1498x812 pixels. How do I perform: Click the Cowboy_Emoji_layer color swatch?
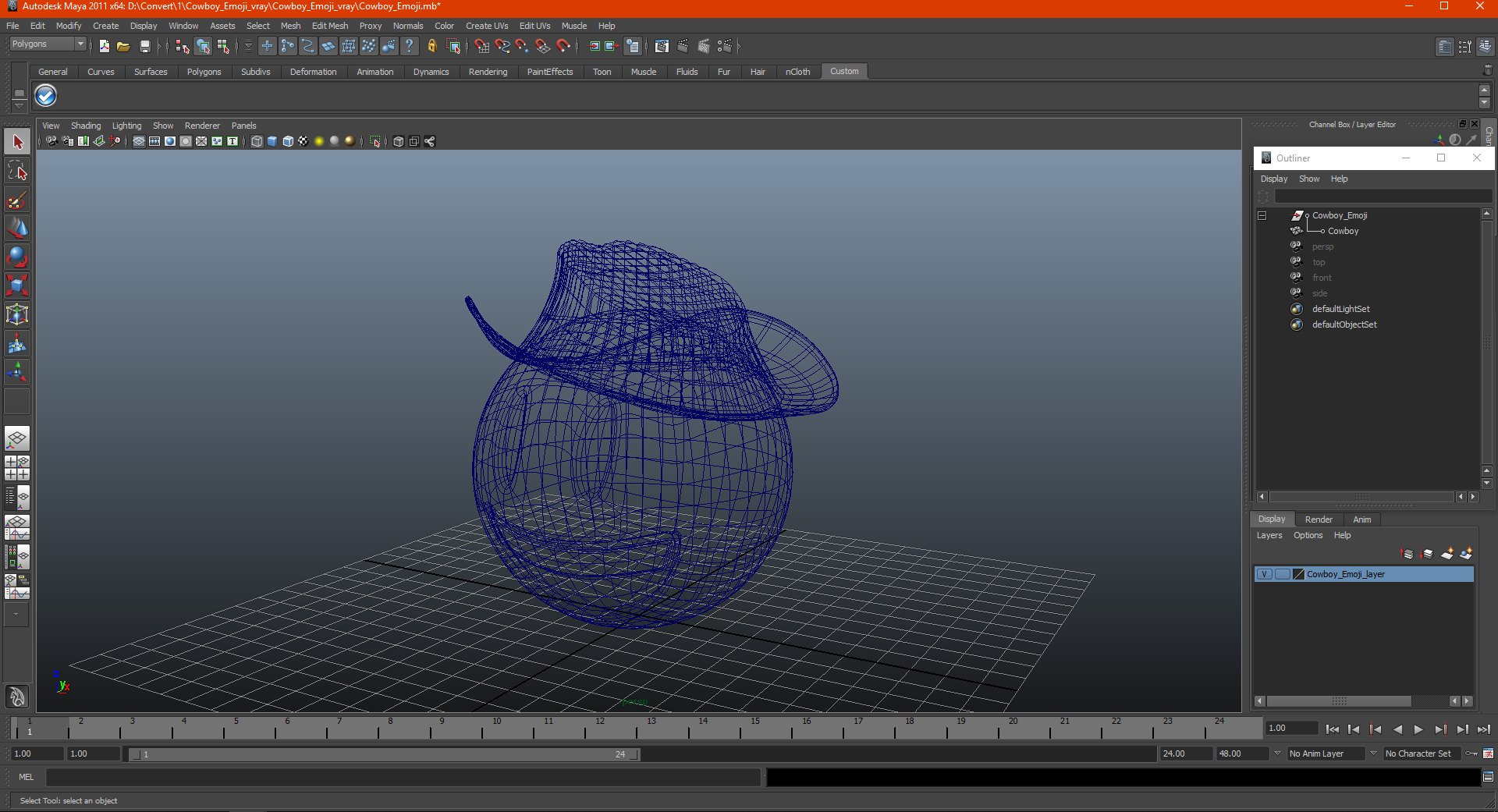click(x=1299, y=574)
